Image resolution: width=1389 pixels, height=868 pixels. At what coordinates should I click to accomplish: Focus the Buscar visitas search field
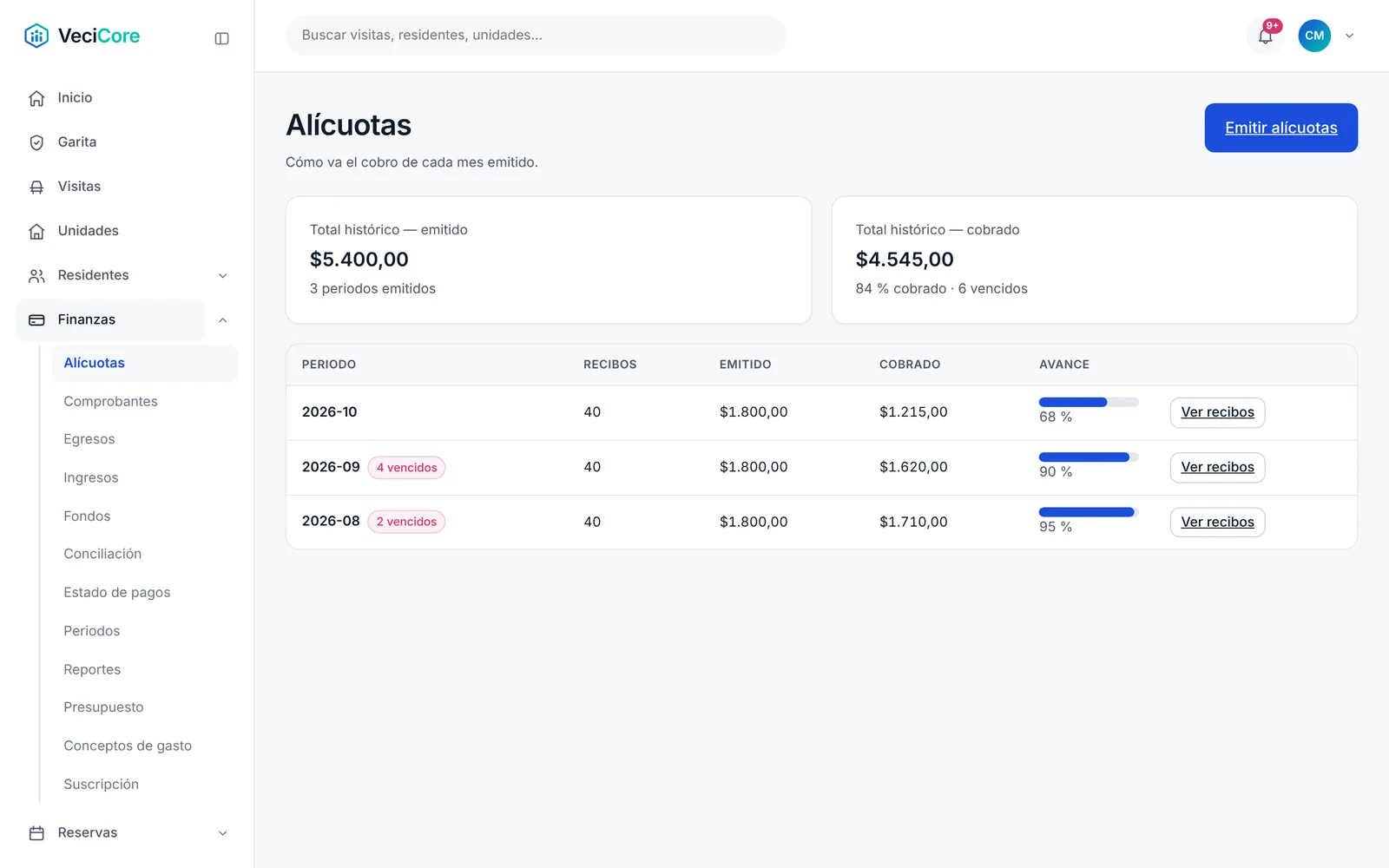(x=536, y=36)
